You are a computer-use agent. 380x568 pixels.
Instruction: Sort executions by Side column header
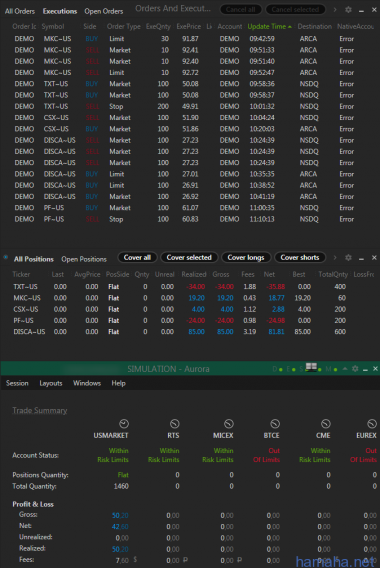coord(90,26)
